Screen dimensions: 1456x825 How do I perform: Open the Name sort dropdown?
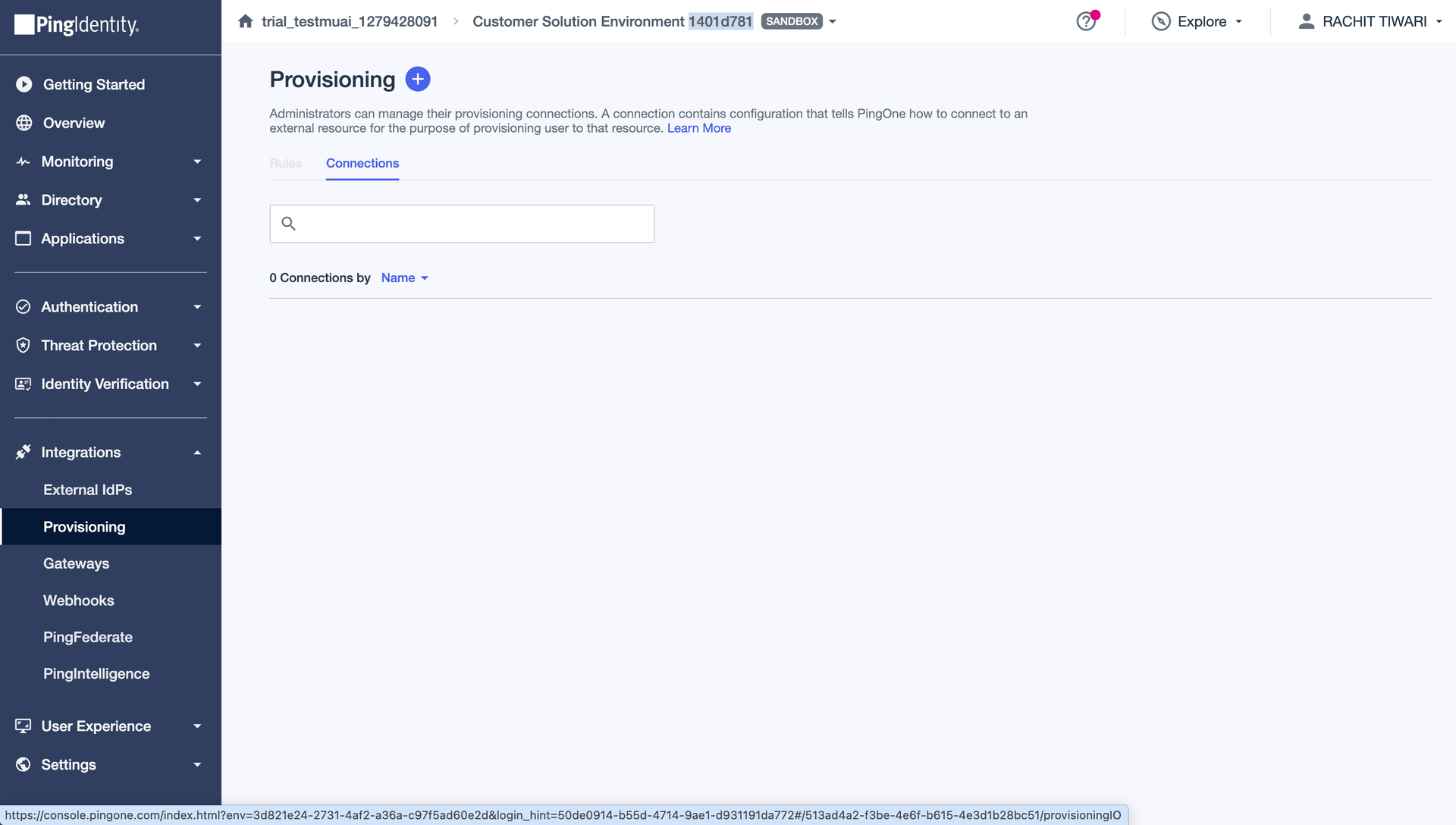click(x=404, y=278)
